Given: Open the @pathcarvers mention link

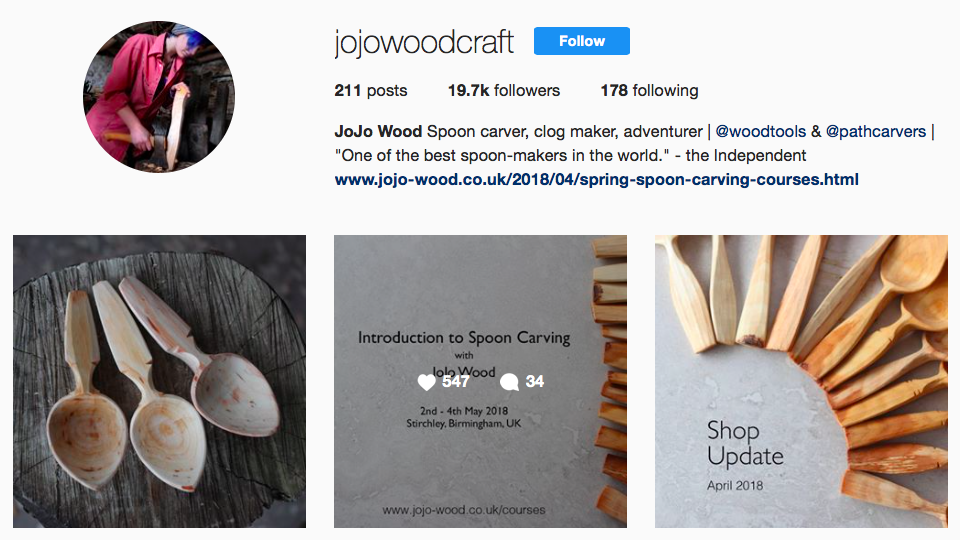Looking at the screenshot, I should [876, 132].
